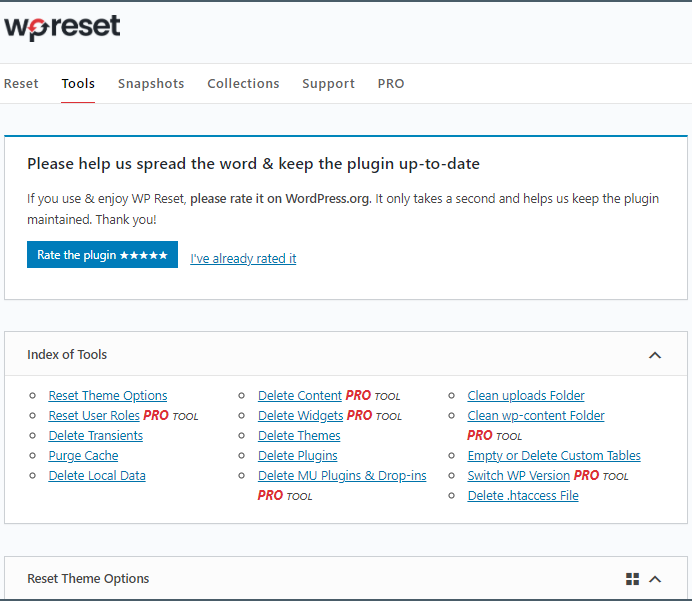
Task: Switch to the PRO tab
Action: (391, 83)
